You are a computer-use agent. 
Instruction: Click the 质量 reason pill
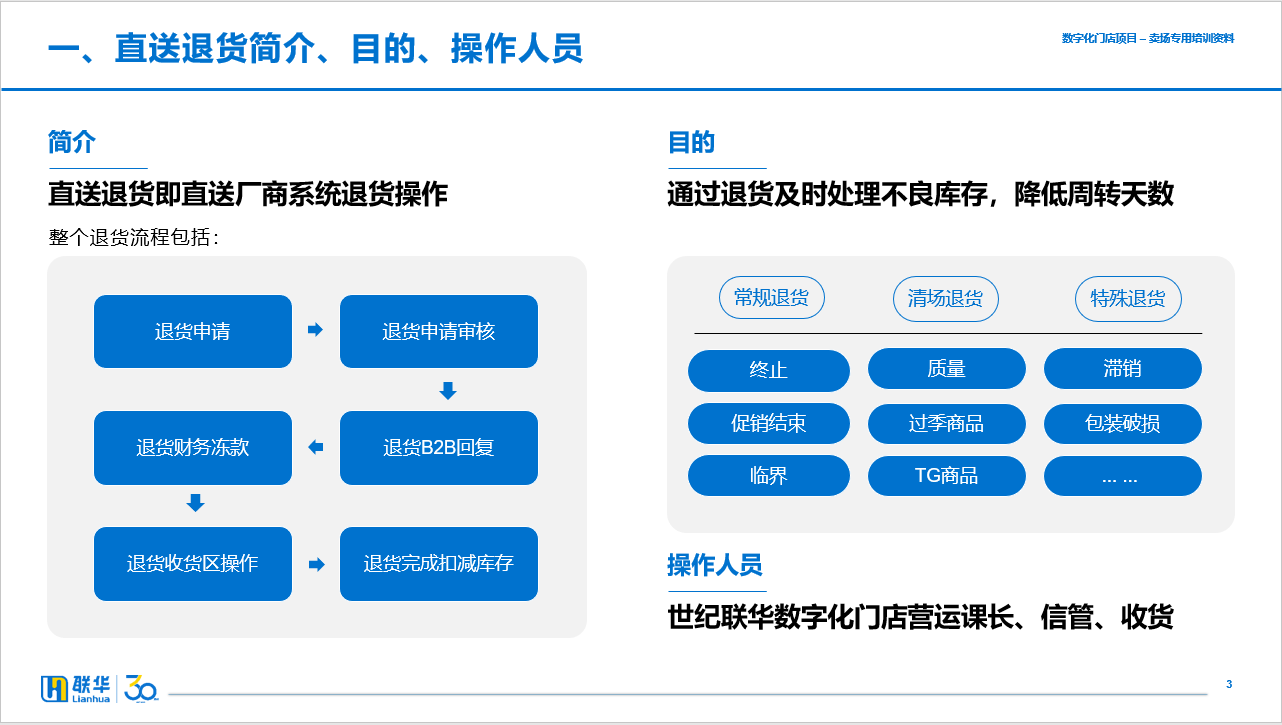coord(947,369)
